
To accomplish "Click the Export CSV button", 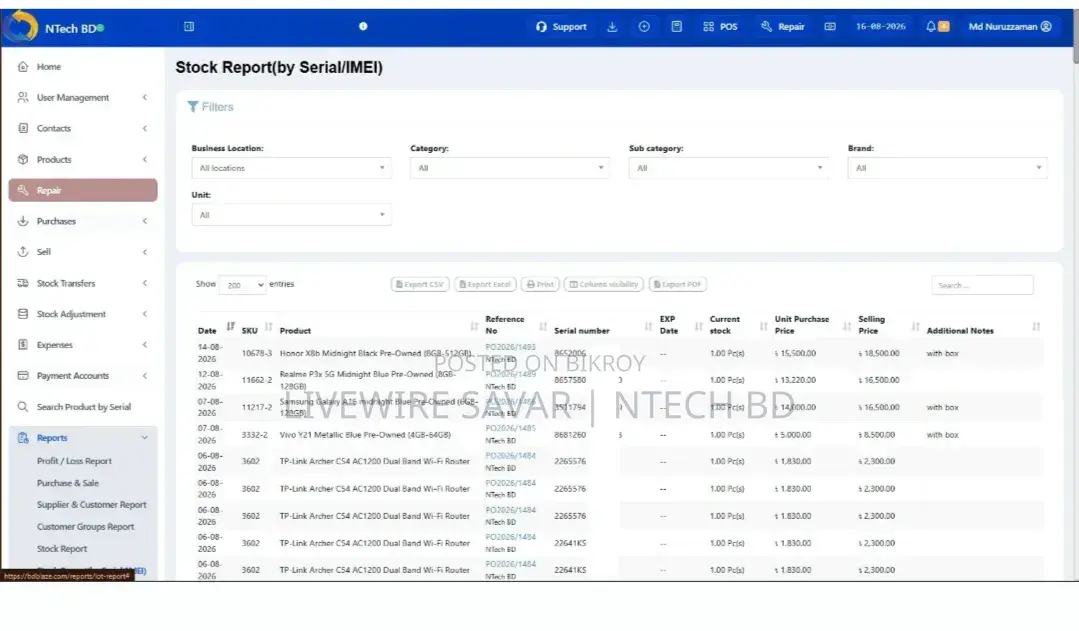I will tap(420, 284).
